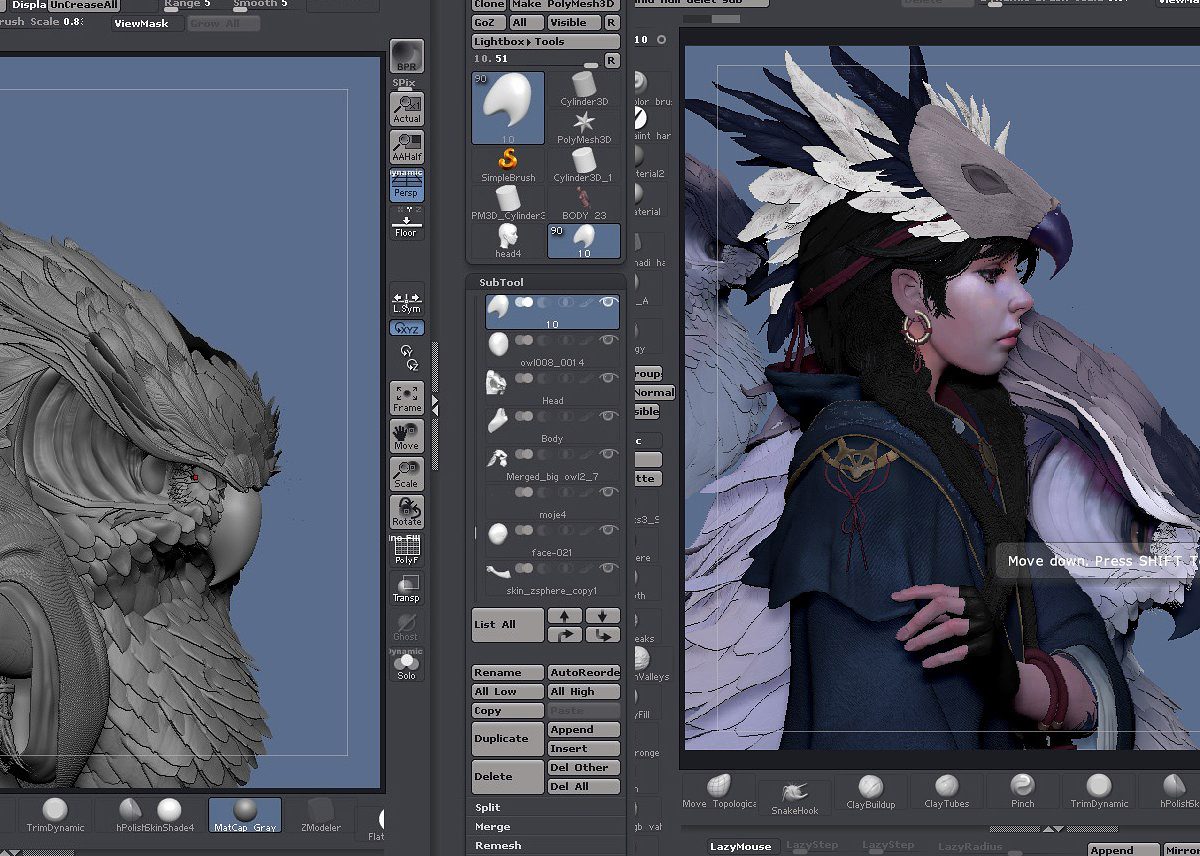Enable LazyMouse in right window
The image size is (1200, 856).
(741, 847)
